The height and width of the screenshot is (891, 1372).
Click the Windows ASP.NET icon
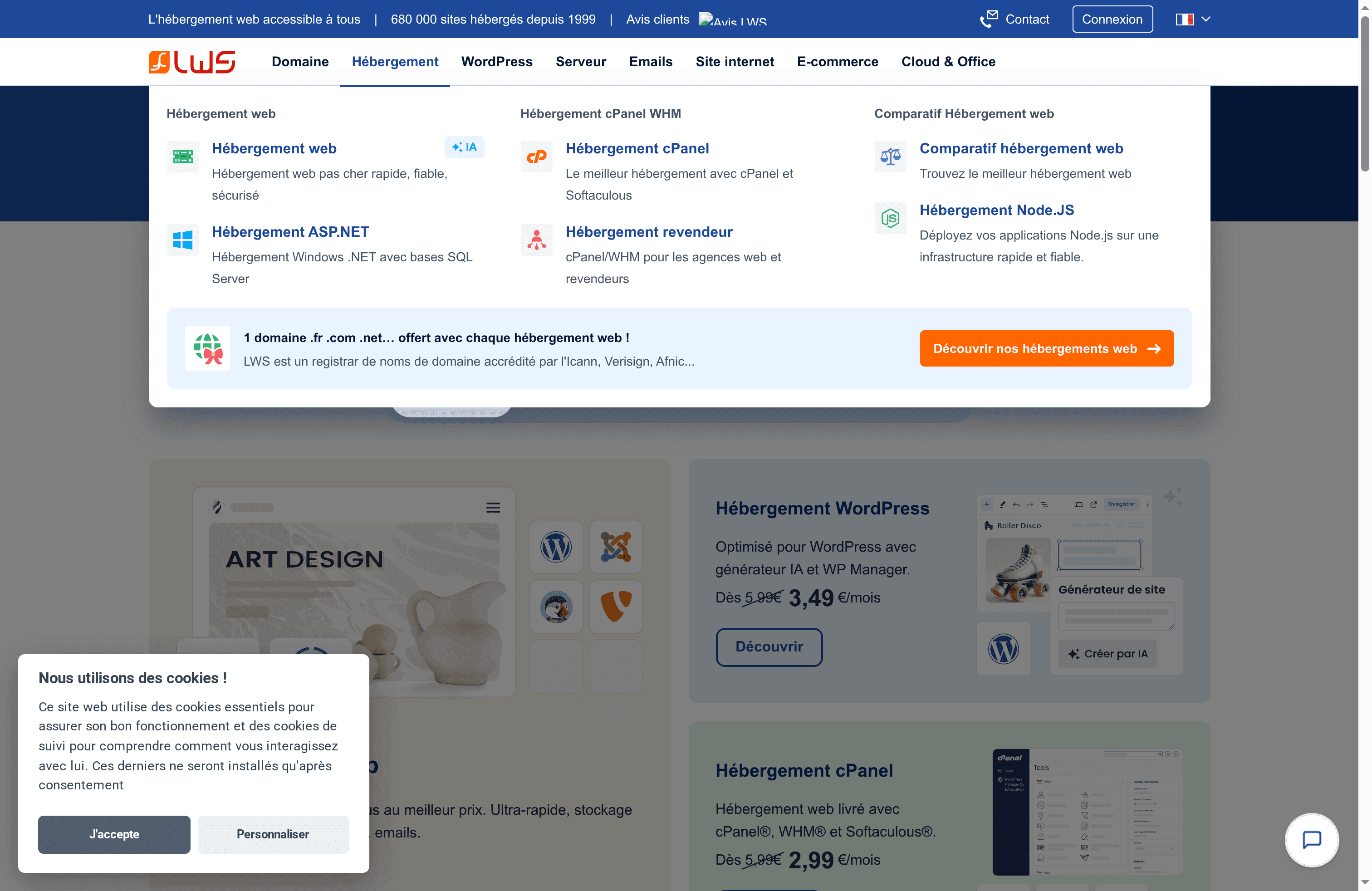(183, 240)
